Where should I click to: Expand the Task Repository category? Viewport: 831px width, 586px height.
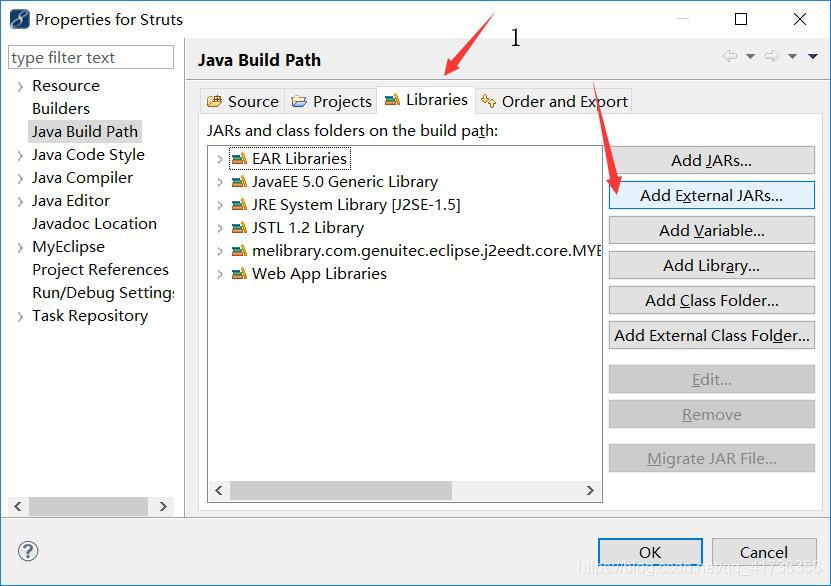[x=20, y=316]
